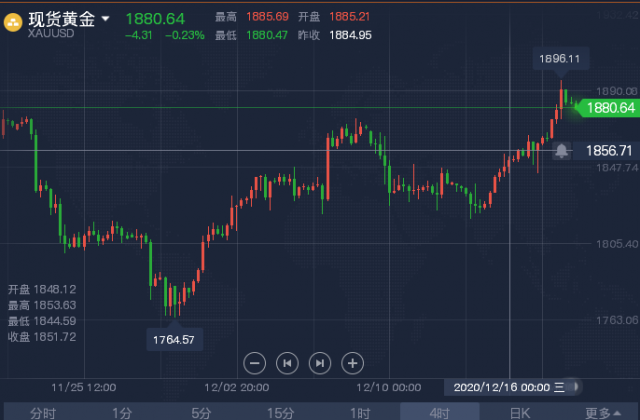This screenshot has width=640, height=420.
Task: Click the 最高 1885.69 value
Action: 267,17
